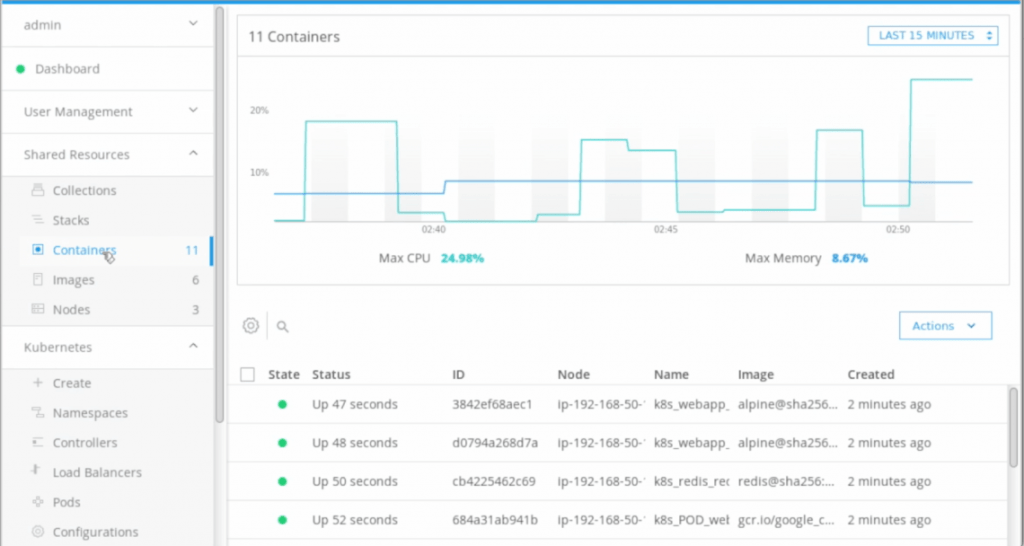Viewport: 1024px width, 546px height.
Task: Click the Max Memory value 8.67%
Action: [850, 259]
